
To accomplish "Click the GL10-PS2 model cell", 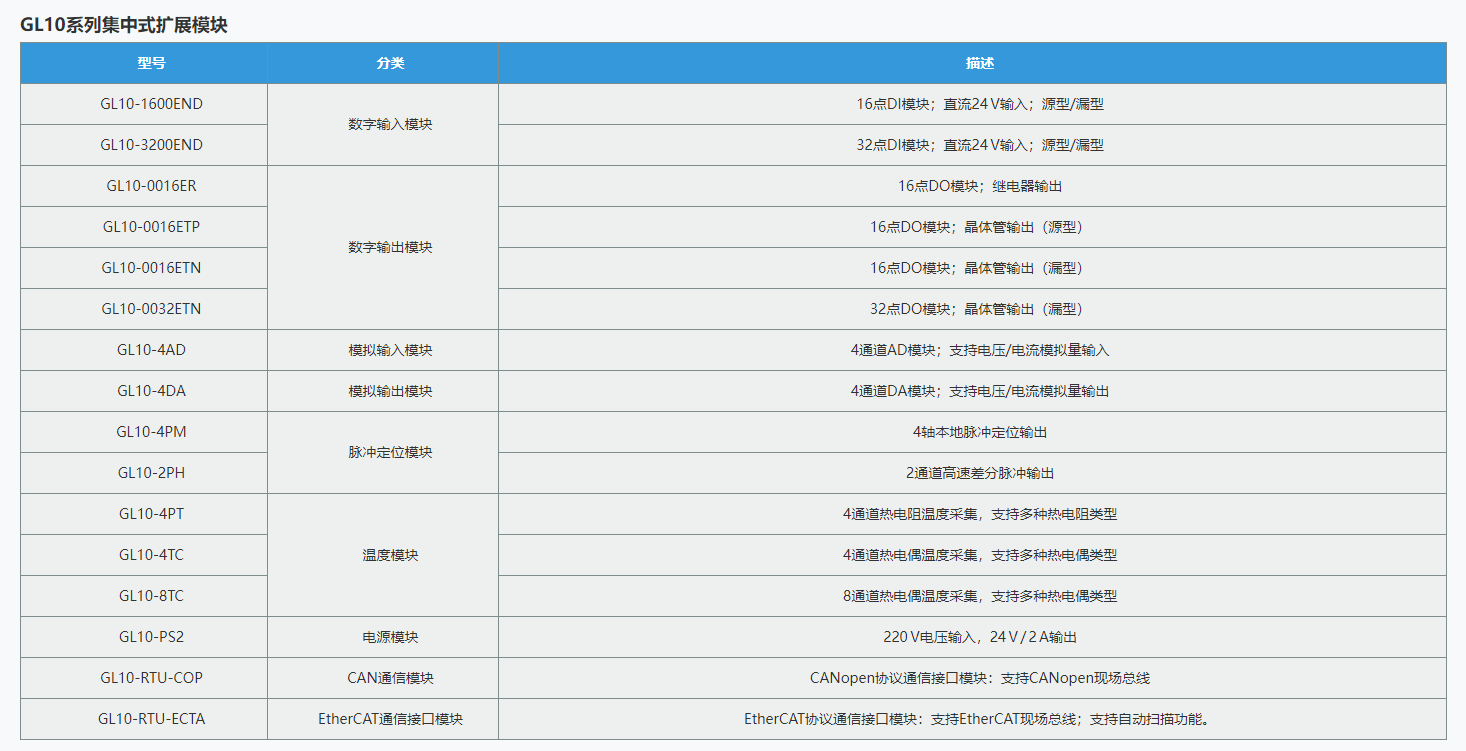I will point(151,637).
